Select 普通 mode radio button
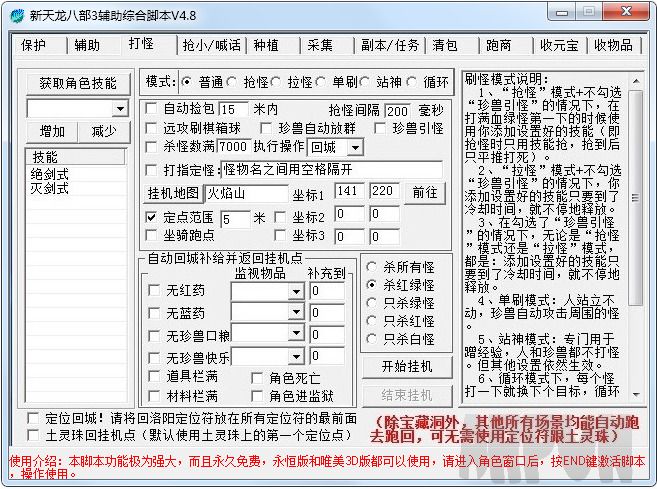The width and height of the screenshot is (657, 489). [186, 82]
